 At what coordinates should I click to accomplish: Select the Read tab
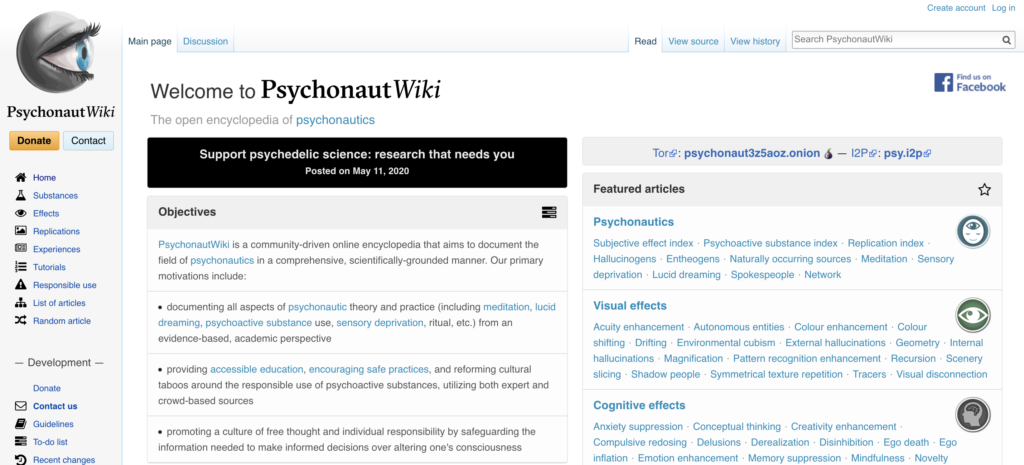tap(645, 41)
